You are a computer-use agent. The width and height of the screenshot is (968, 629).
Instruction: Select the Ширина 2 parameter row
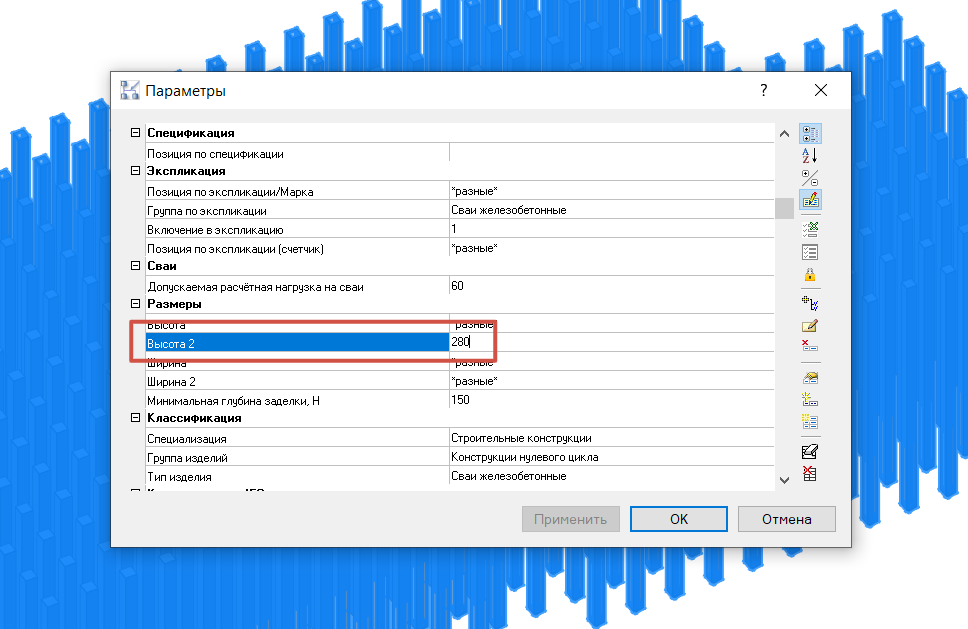460,381
